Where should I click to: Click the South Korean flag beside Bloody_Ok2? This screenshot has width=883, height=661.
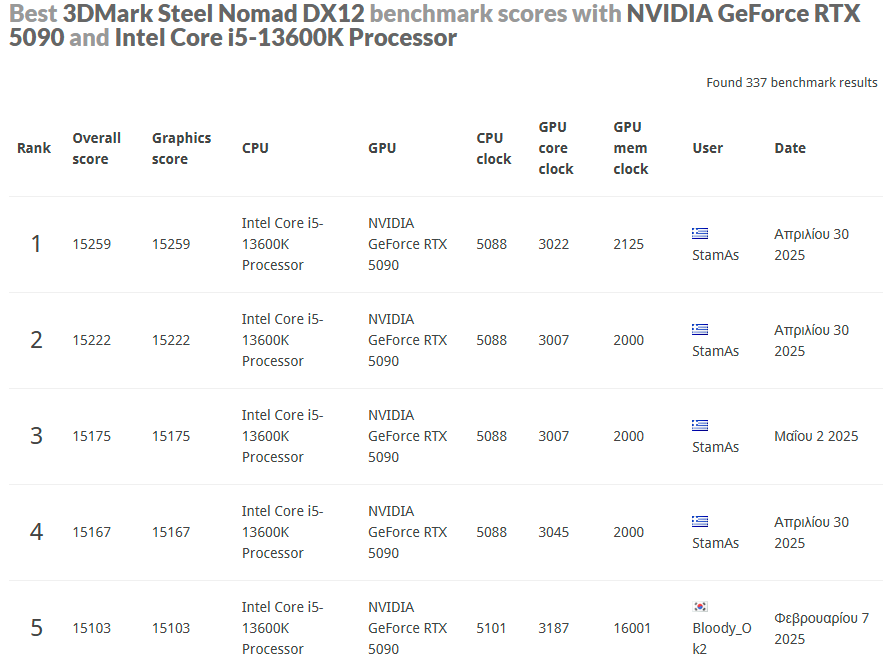pyautogui.click(x=700, y=606)
